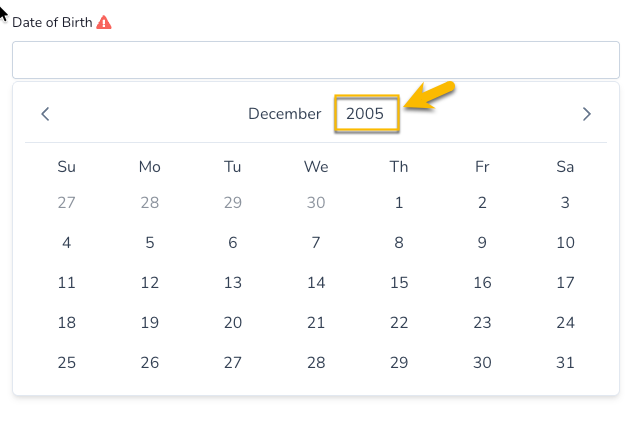Pick the greyed-out November 27 date
Screen dimensions: 634x424
click(x=67, y=203)
